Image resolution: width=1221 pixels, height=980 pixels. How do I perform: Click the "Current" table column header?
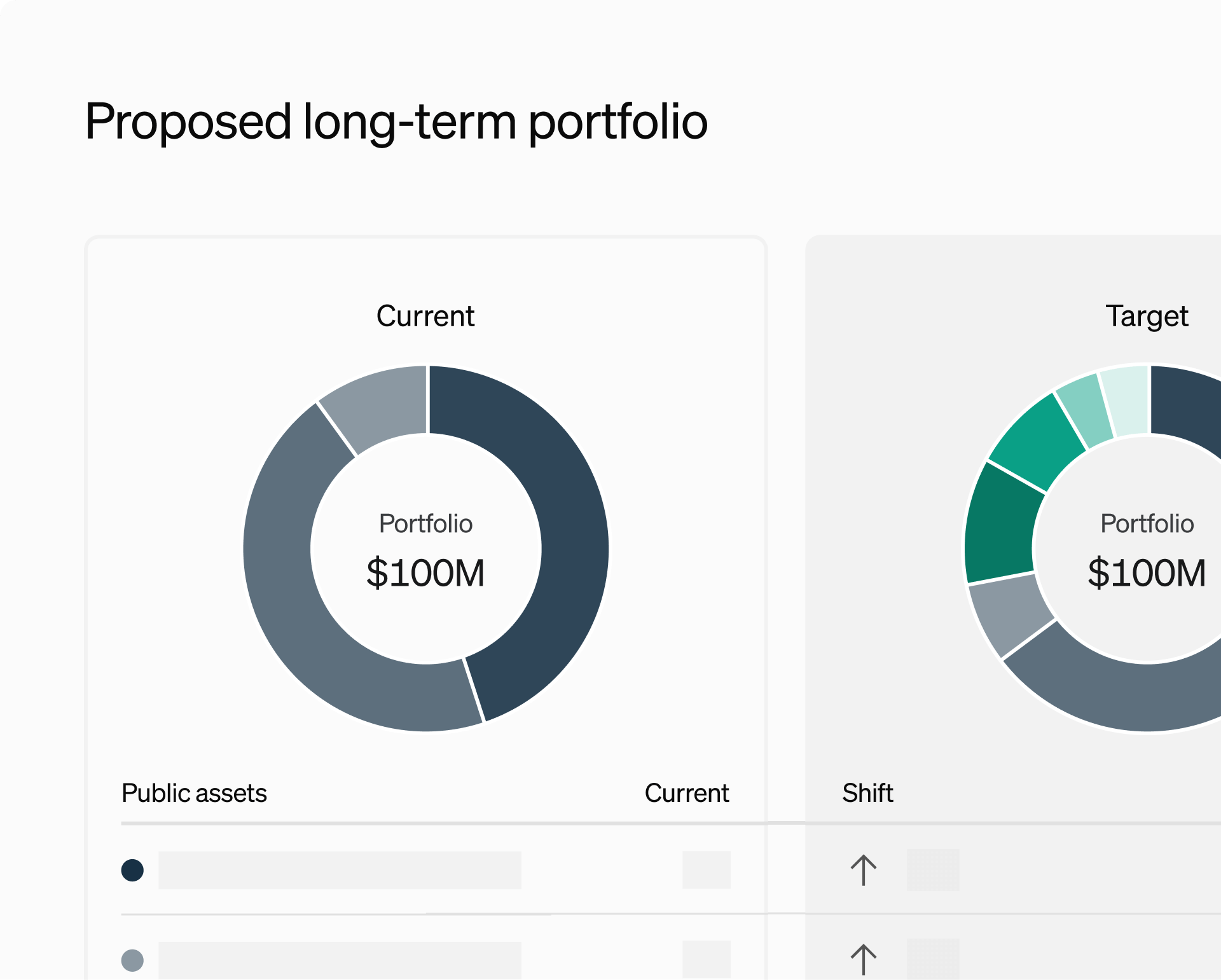[x=687, y=793]
